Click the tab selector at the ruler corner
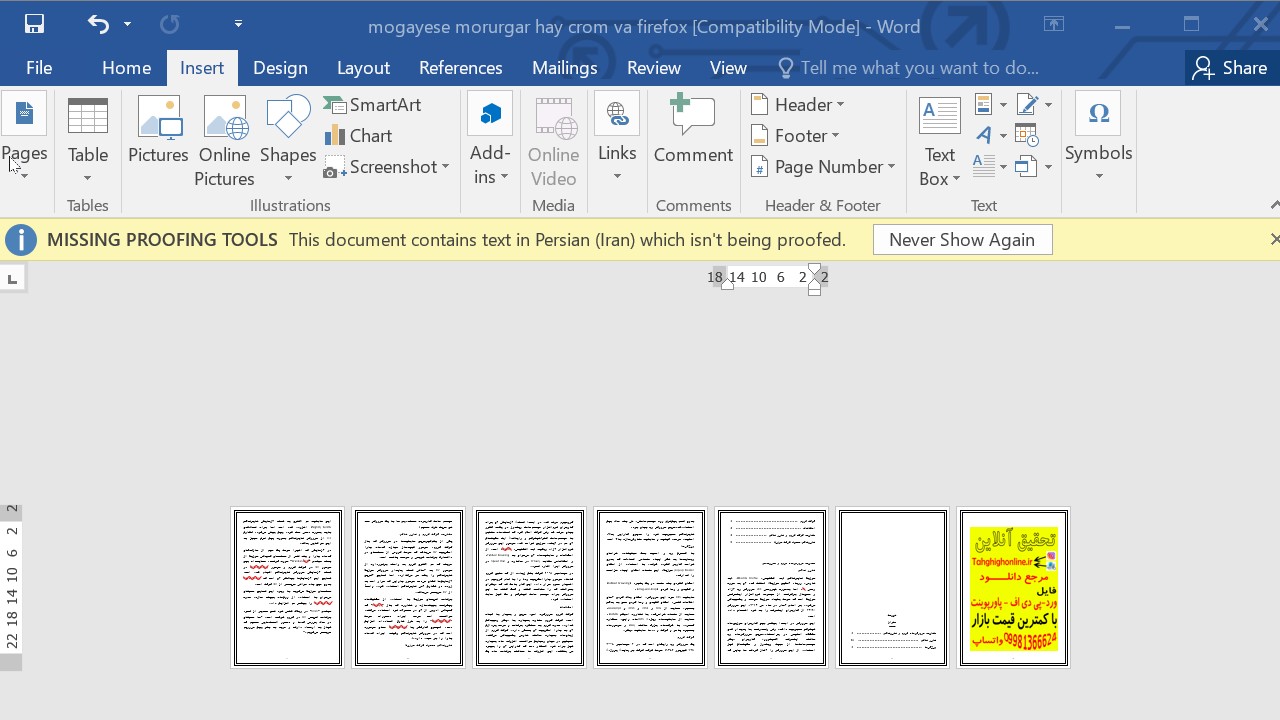This screenshot has height=720, width=1280. (12, 279)
